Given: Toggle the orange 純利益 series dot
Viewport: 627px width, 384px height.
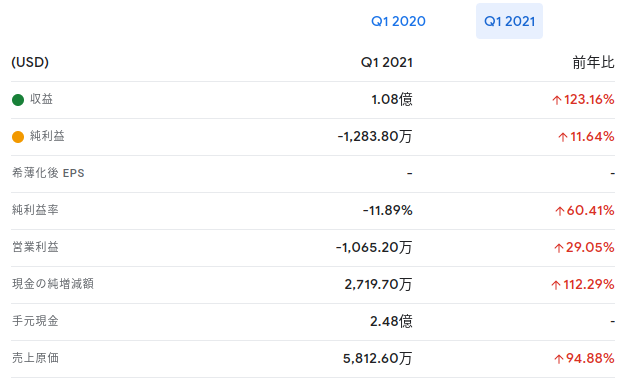Looking at the screenshot, I should click(18, 137).
